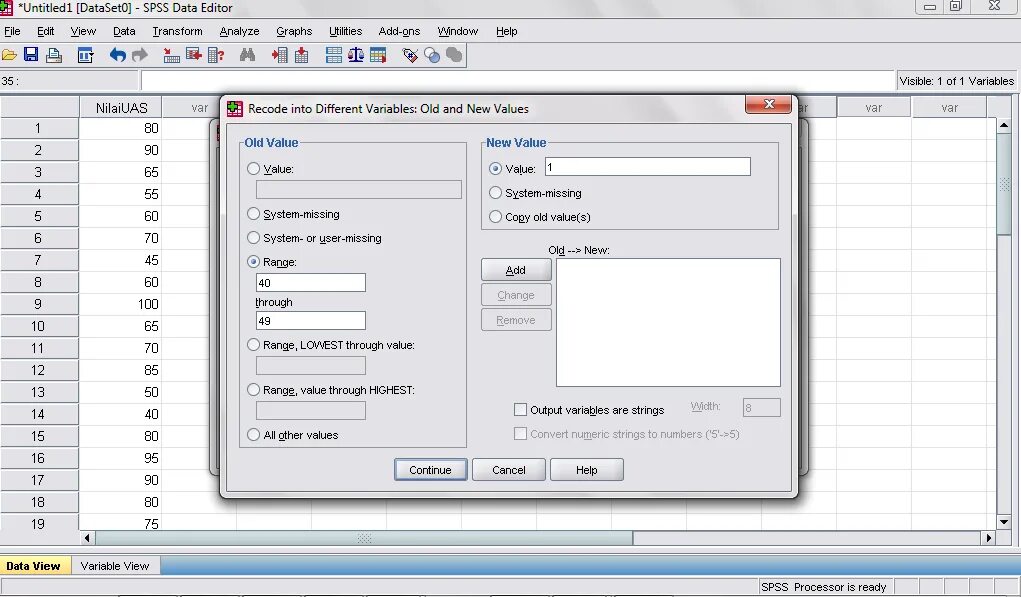This screenshot has width=1021, height=597.
Task: Choose Range, LOWEST through value option
Action: pos(253,345)
